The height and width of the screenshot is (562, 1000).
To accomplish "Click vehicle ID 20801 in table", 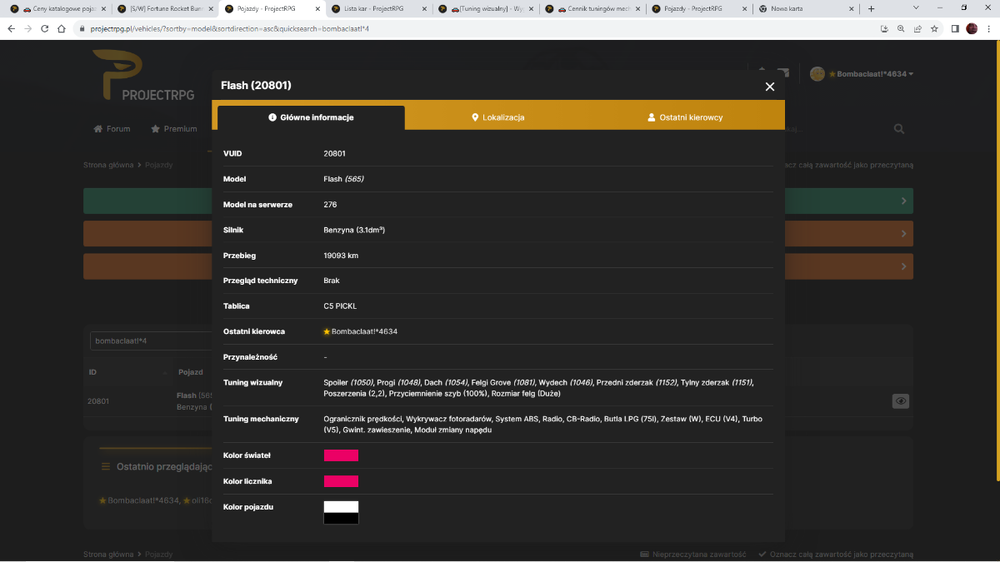I will 98,401.
